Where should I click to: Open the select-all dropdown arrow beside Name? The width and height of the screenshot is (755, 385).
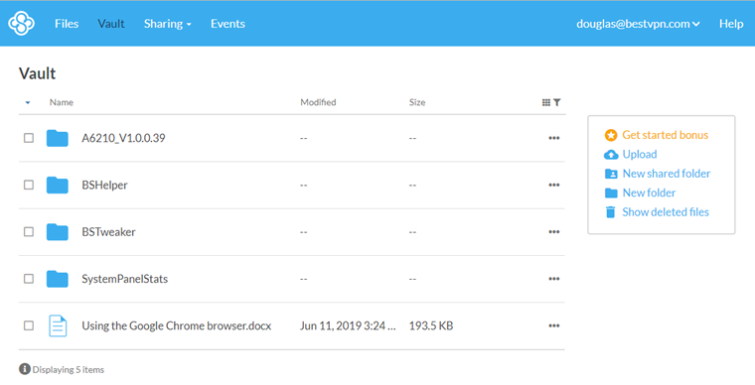pyautogui.click(x=28, y=103)
